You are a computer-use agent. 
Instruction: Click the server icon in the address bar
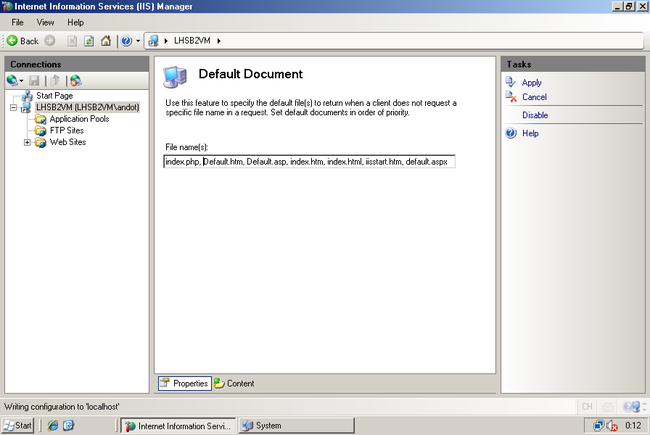coord(153,41)
